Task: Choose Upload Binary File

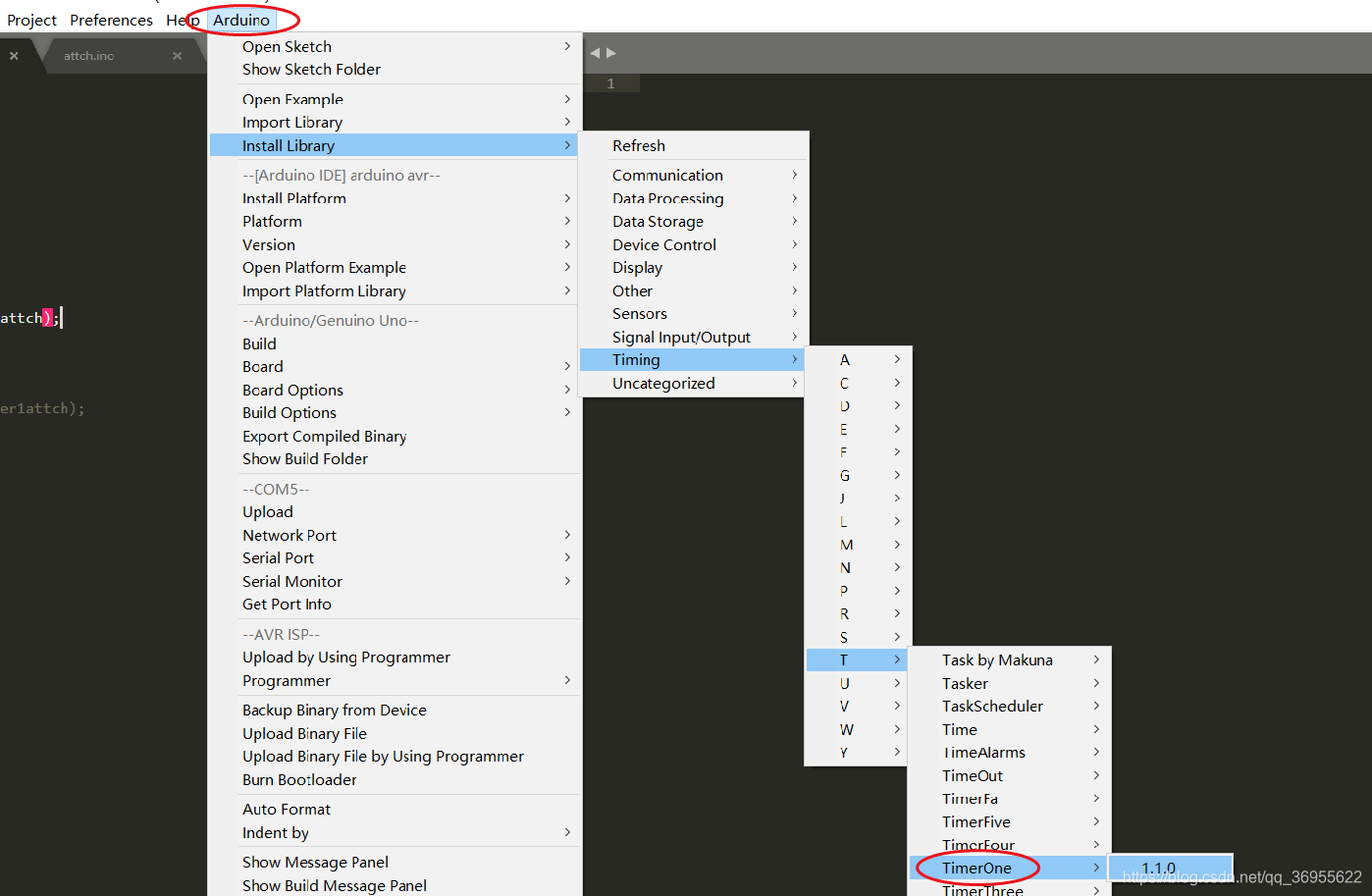Action: click(x=394, y=734)
